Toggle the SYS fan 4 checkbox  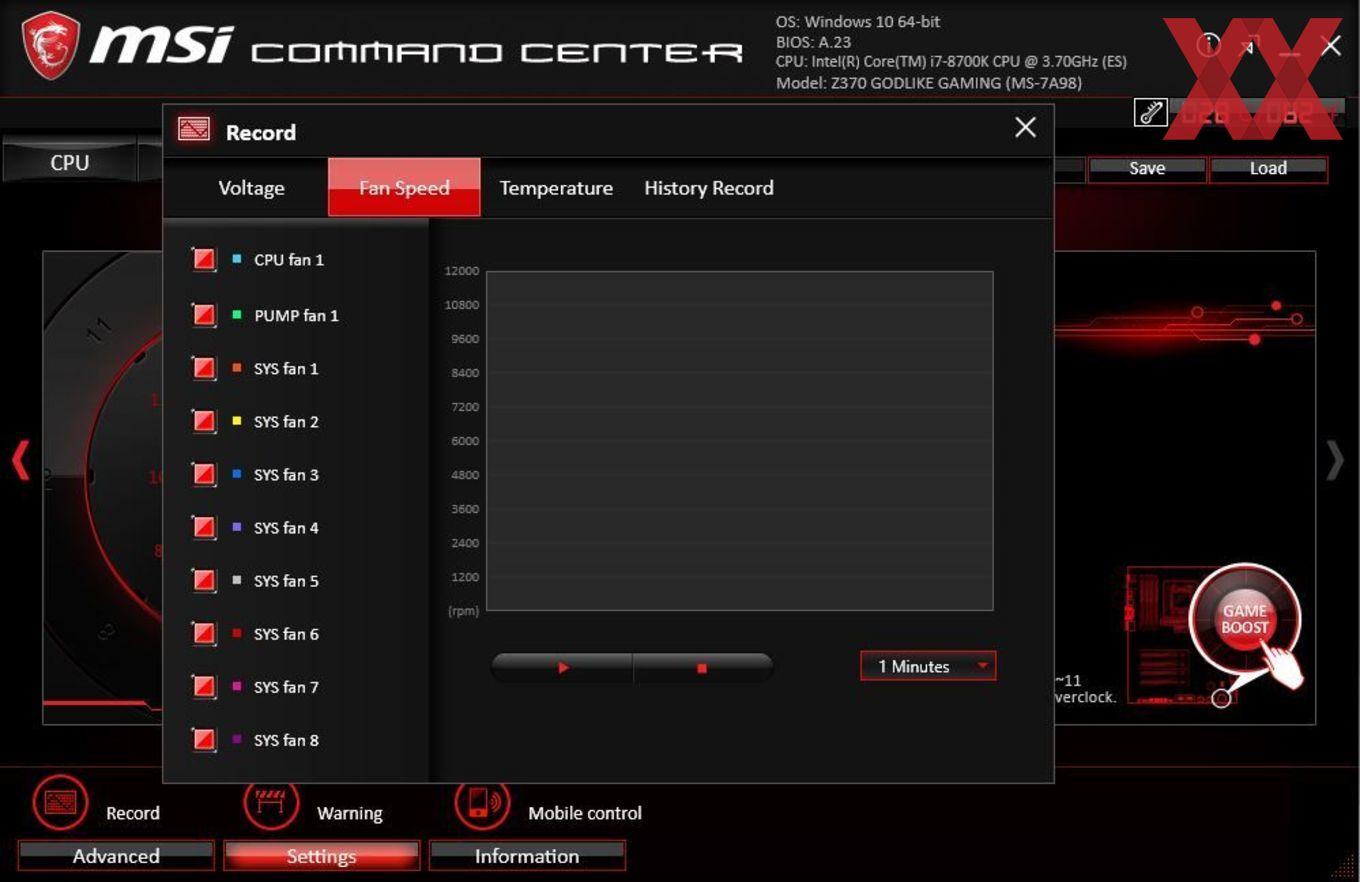[204, 527]
